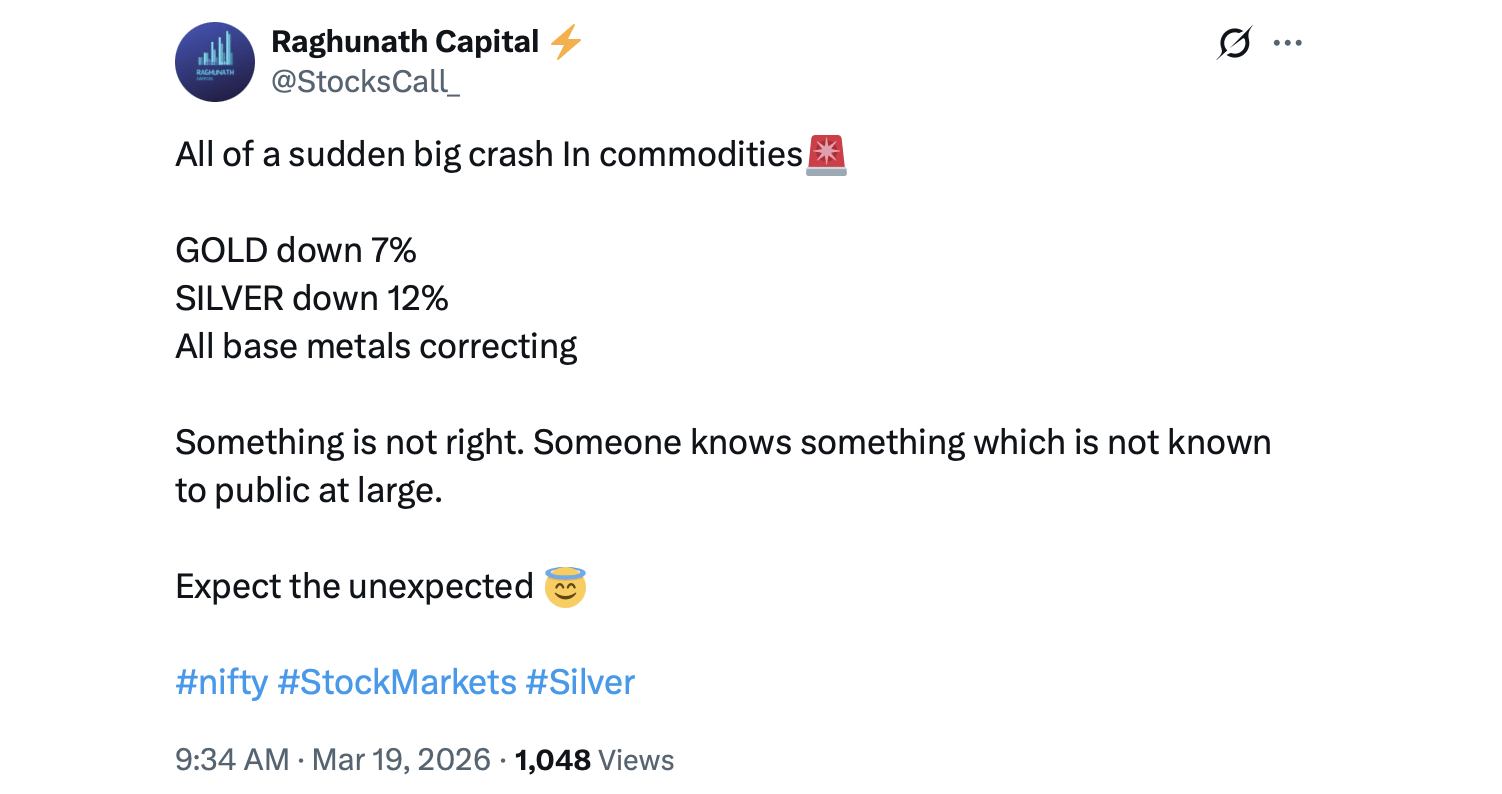Screen dimensions: 1502x794
Task: Click the Mar 19, 2026 date
Action: [x=402, y=760]
